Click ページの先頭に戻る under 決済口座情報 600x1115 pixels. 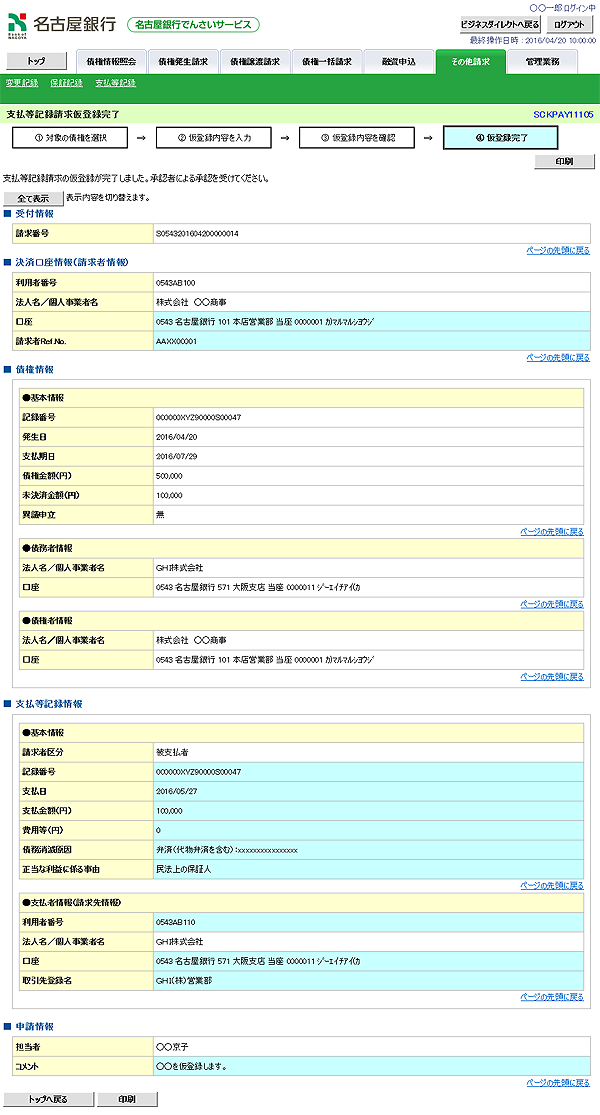tap(558, 358)
